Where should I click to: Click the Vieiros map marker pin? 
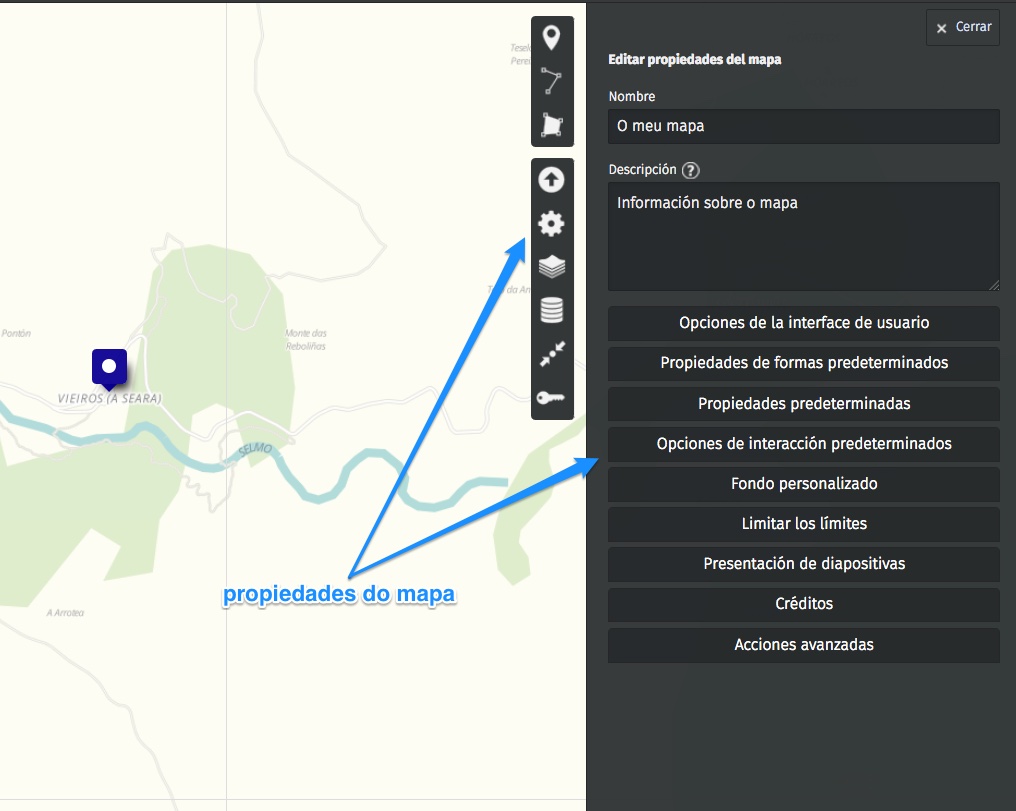click(109, 368)
